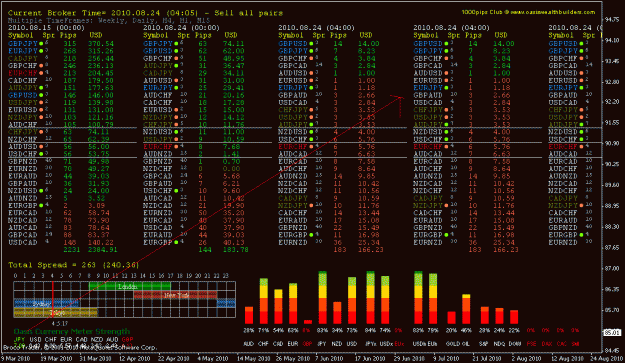Click the DOW 22% strength bar

coord(514,317)
